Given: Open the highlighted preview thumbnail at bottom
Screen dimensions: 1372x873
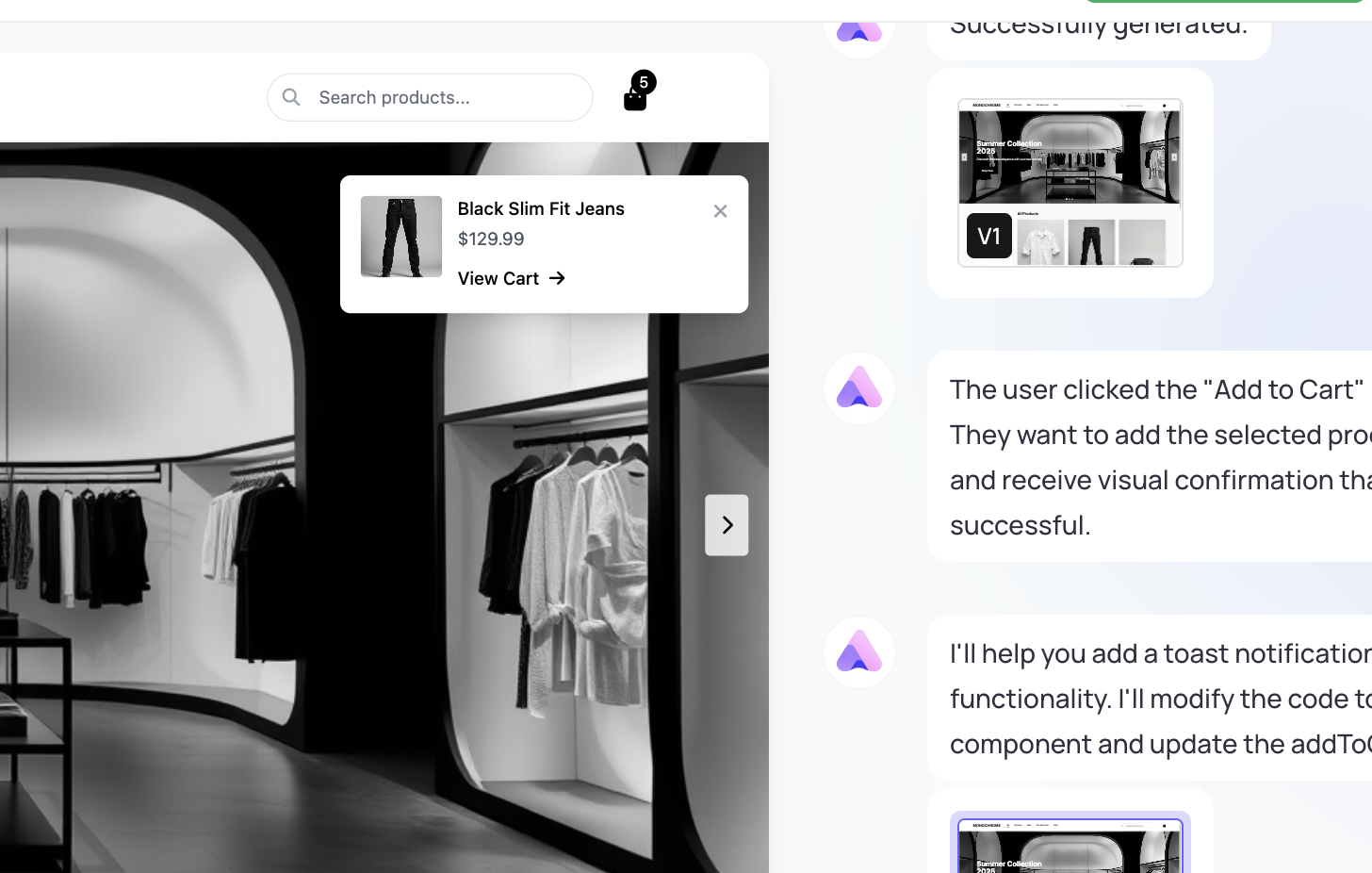Looking at the screenshot, I should click(1070, 842).
